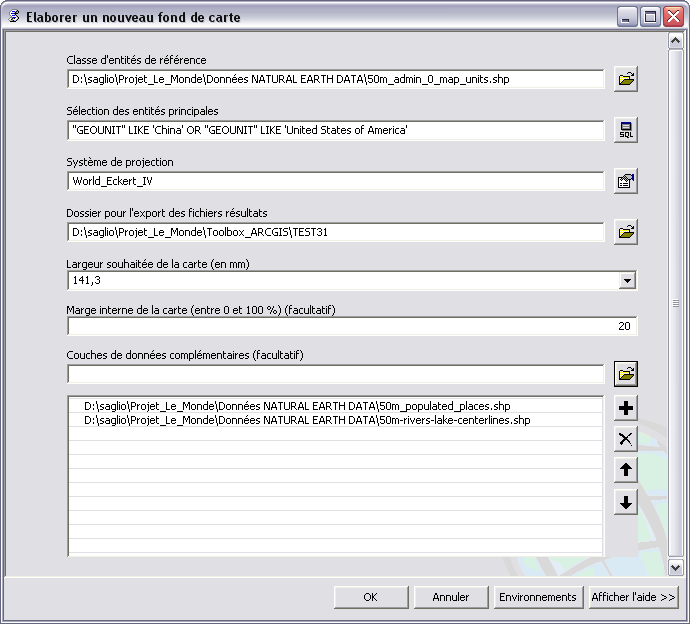Move selected layer down in list
Image resolution: width=690 pixels, height=625 pixels.
click(x=626, y=502)
